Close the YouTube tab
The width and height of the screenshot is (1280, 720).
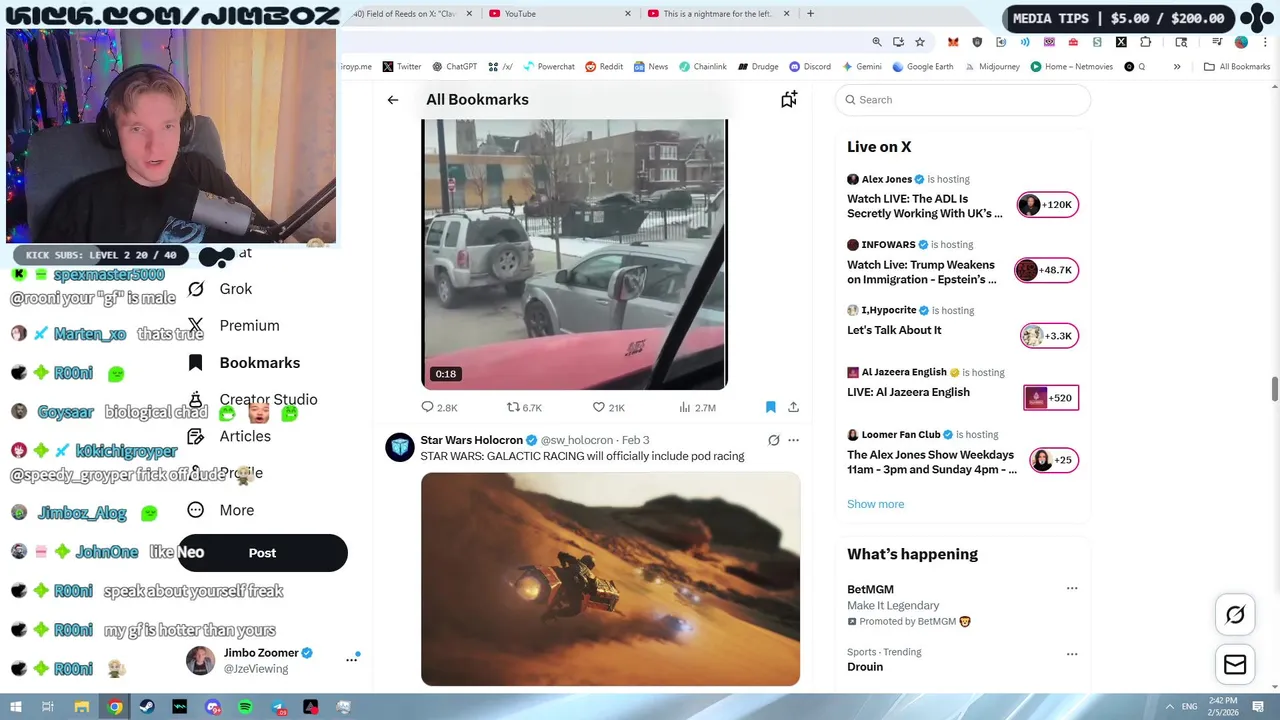[628, 14]
